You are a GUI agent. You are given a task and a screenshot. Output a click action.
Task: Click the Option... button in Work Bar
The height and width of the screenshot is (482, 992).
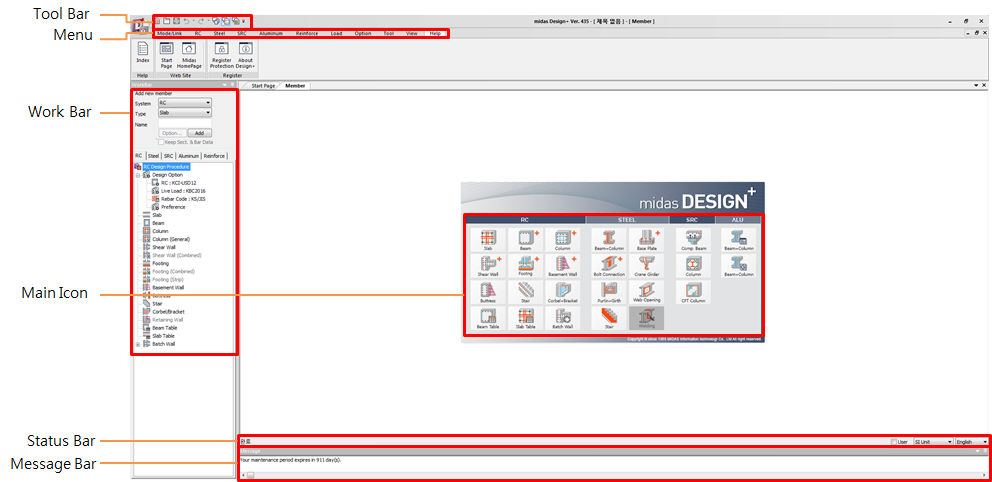(x=171, y=133)
